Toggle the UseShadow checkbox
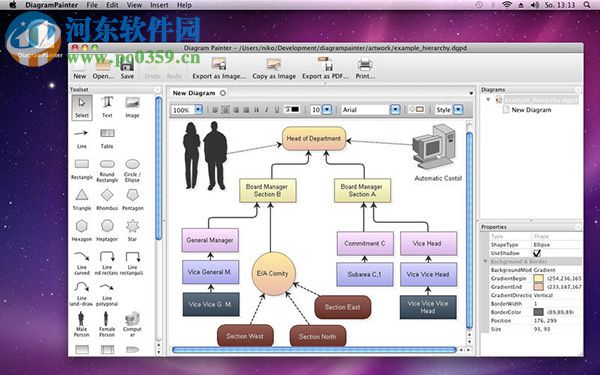The width and height of the screenshot is (600, 375). tap(537, 253)
